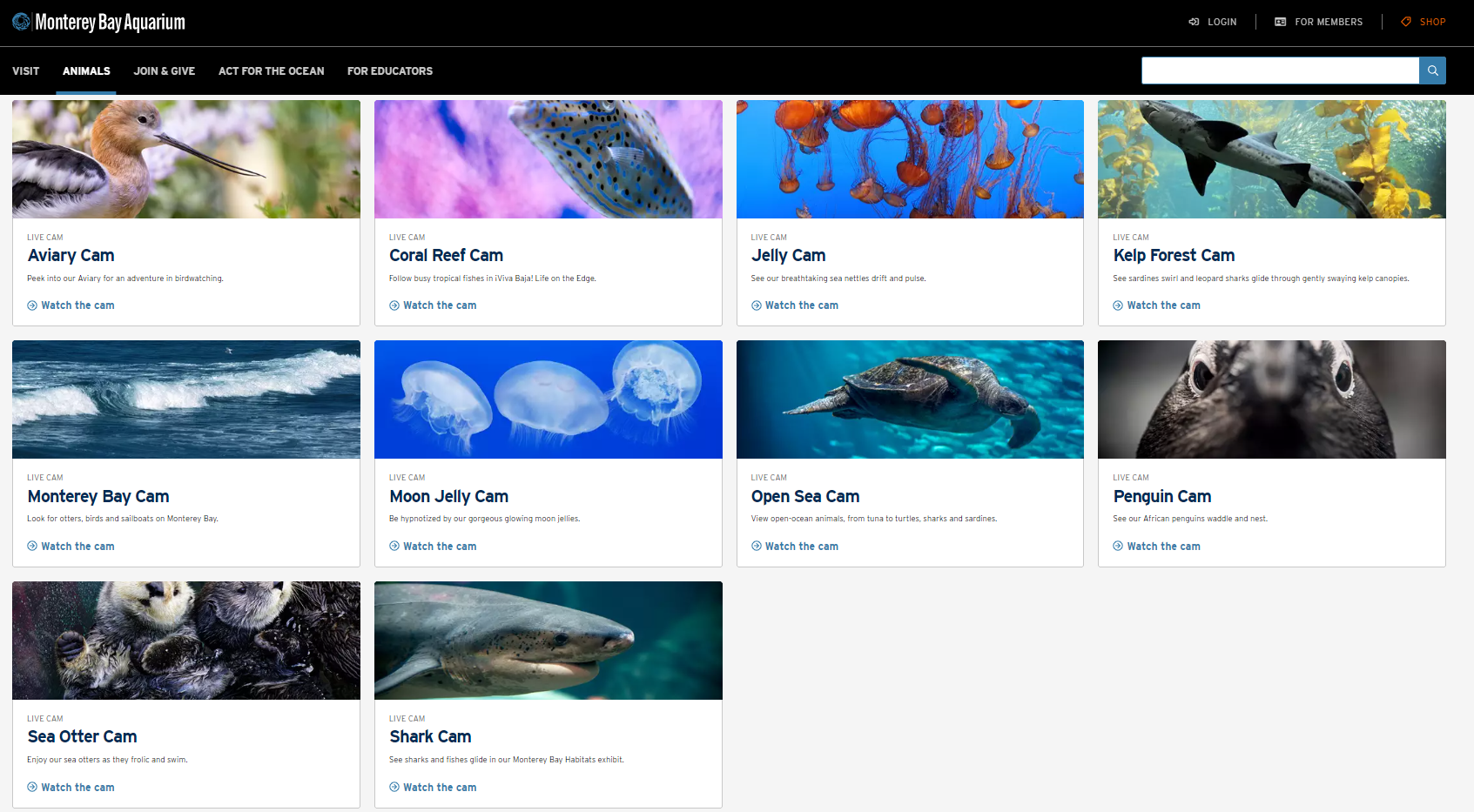The image size is (1474, 812).
Task: Click the arrow icon beside Shark Cam's Watch link
Action: (x=394, y=787)
